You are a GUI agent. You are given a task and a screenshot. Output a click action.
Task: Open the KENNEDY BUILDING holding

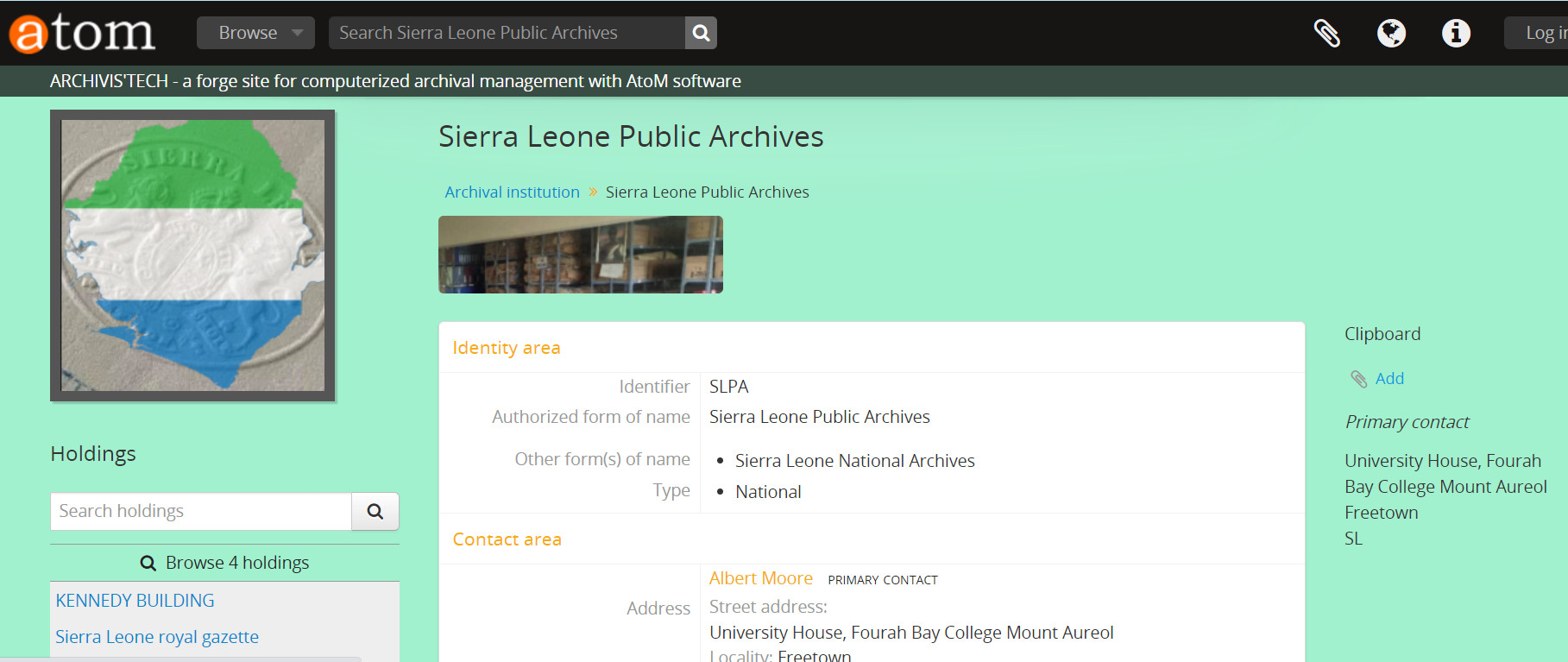click(135, 601)
